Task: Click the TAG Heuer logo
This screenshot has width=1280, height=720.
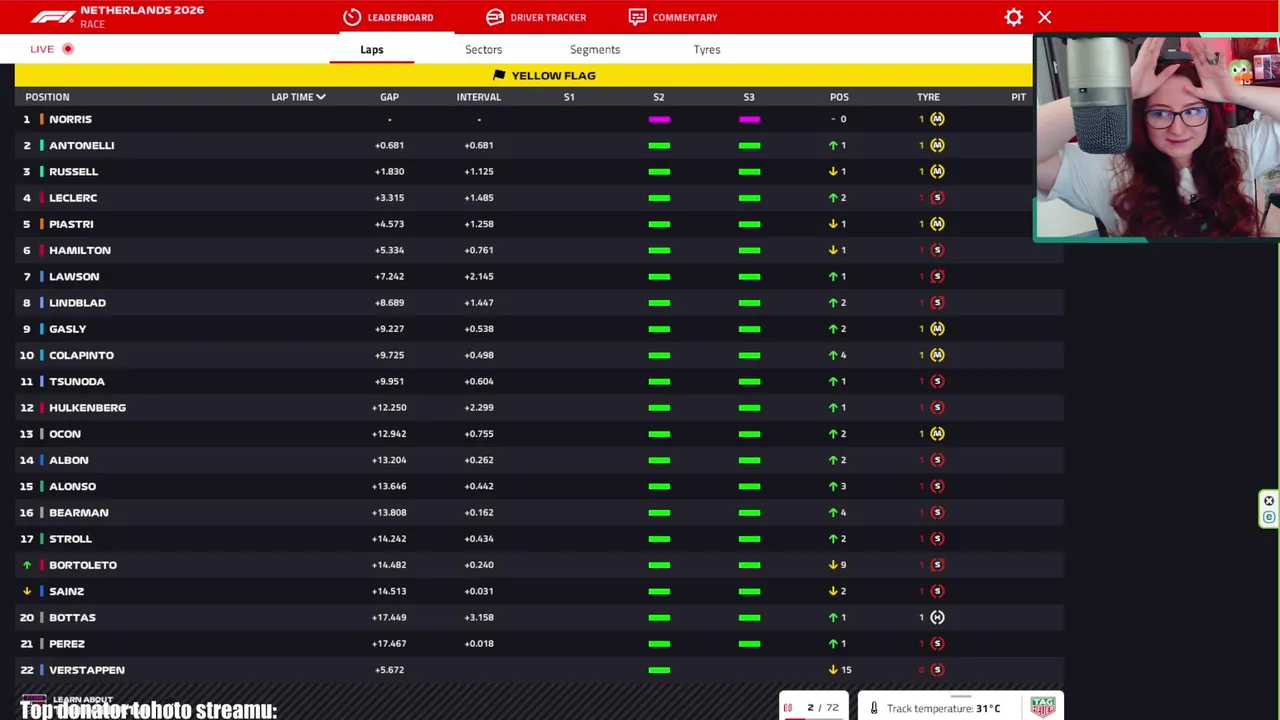Action: pos(1043,706)
